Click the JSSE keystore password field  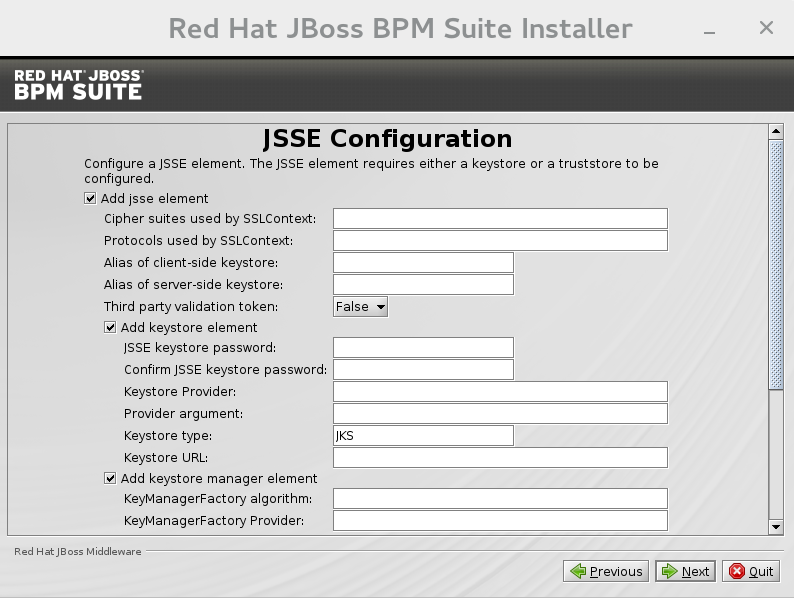pyautogui.click(x=423, y=348)
